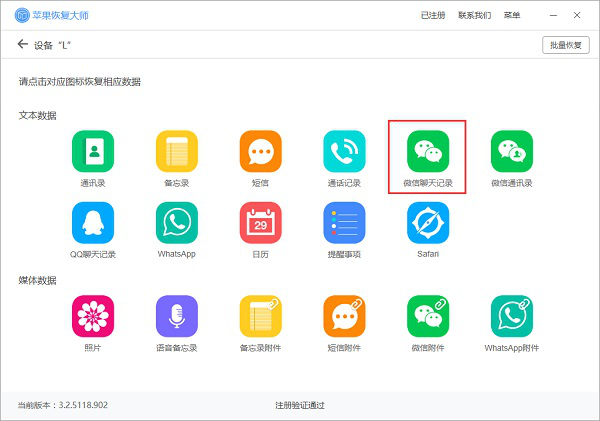Select the 备忘录附件 notes attachment icon

point(260,316)
